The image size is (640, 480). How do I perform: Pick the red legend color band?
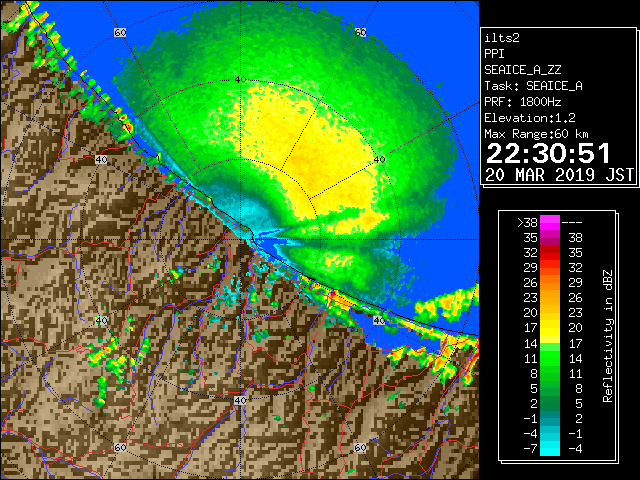(550, 253)
